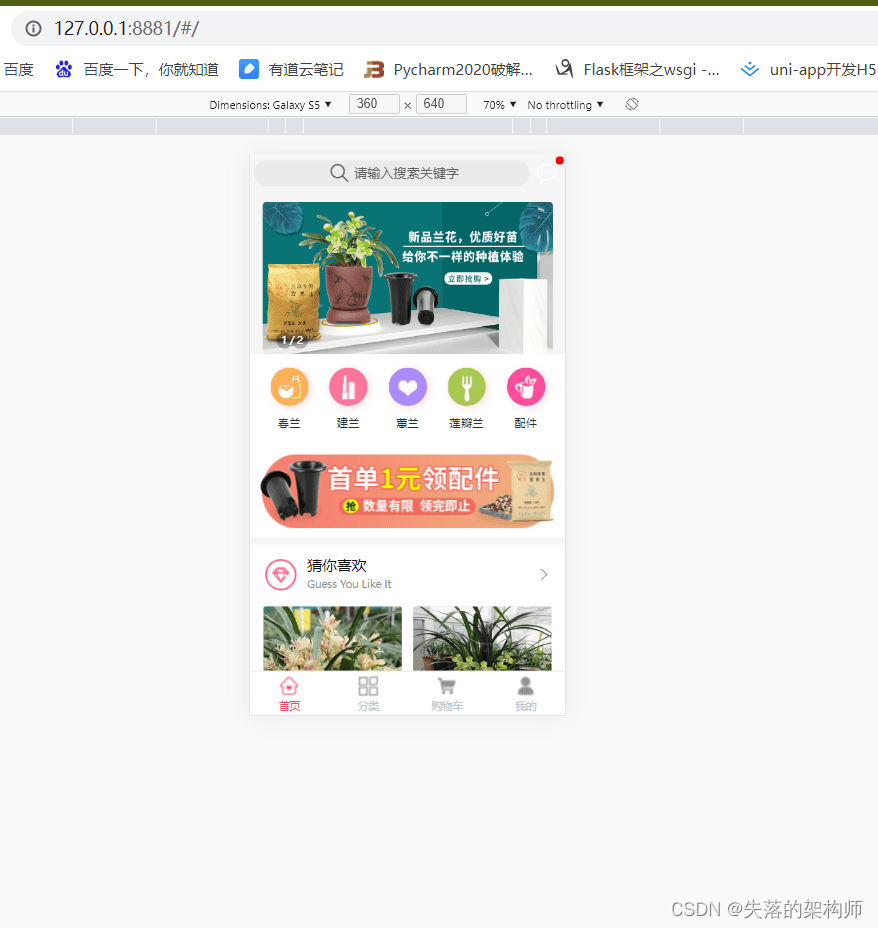Screen dimensions: 878x928
Task: Click the message bubble notification icon
Action: click(547, 173)
